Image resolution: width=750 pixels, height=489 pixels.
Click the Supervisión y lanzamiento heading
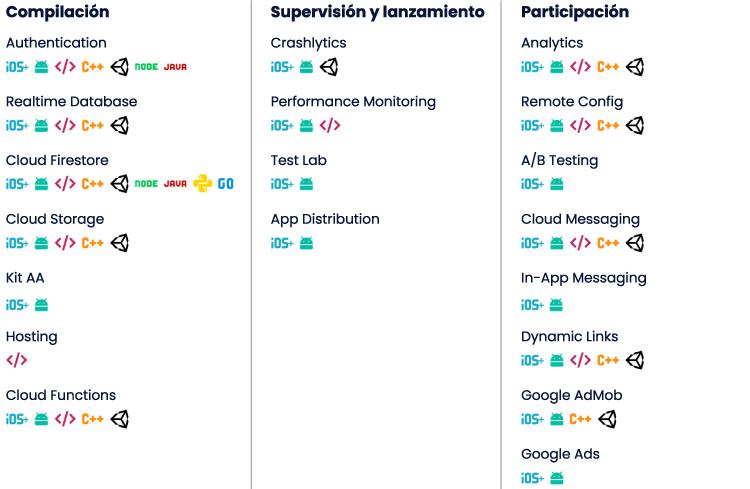pyautogui.click(x=377, y=12)
